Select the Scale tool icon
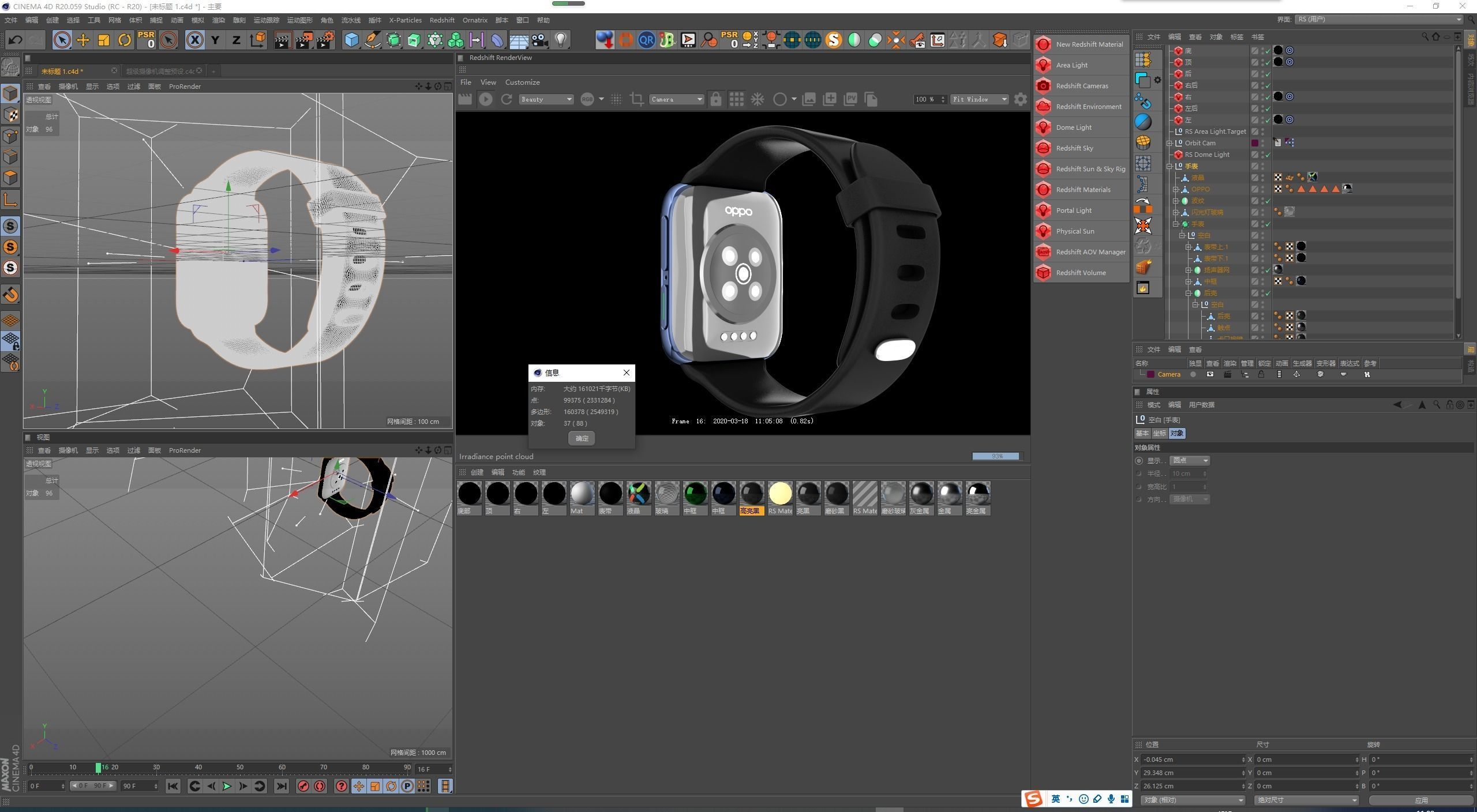 [104, 40]
